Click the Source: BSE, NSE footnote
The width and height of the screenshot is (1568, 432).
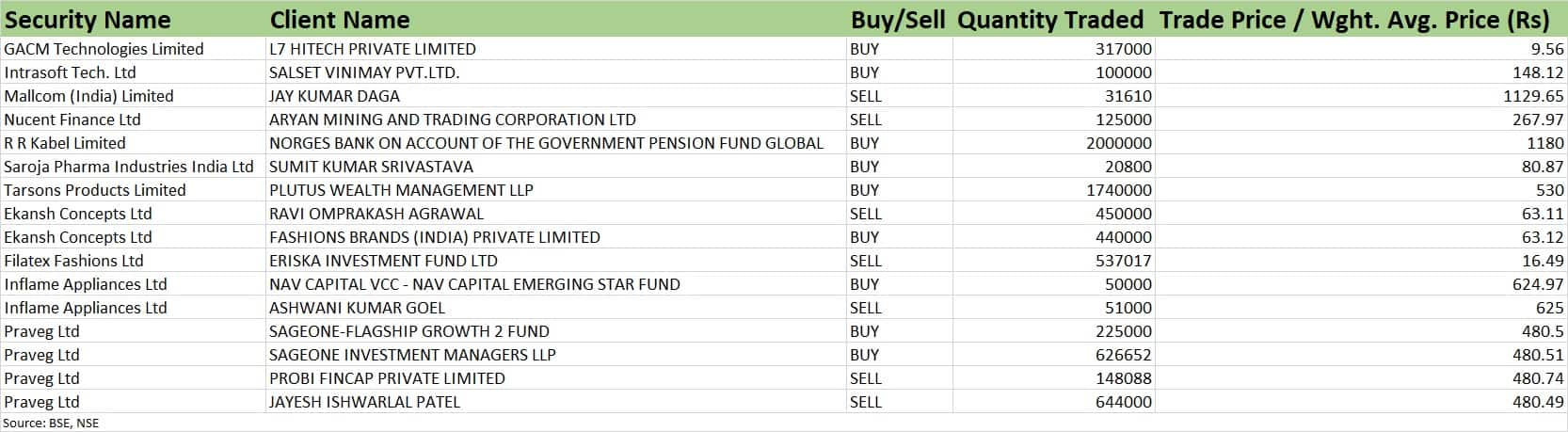(x=51, y=424)
